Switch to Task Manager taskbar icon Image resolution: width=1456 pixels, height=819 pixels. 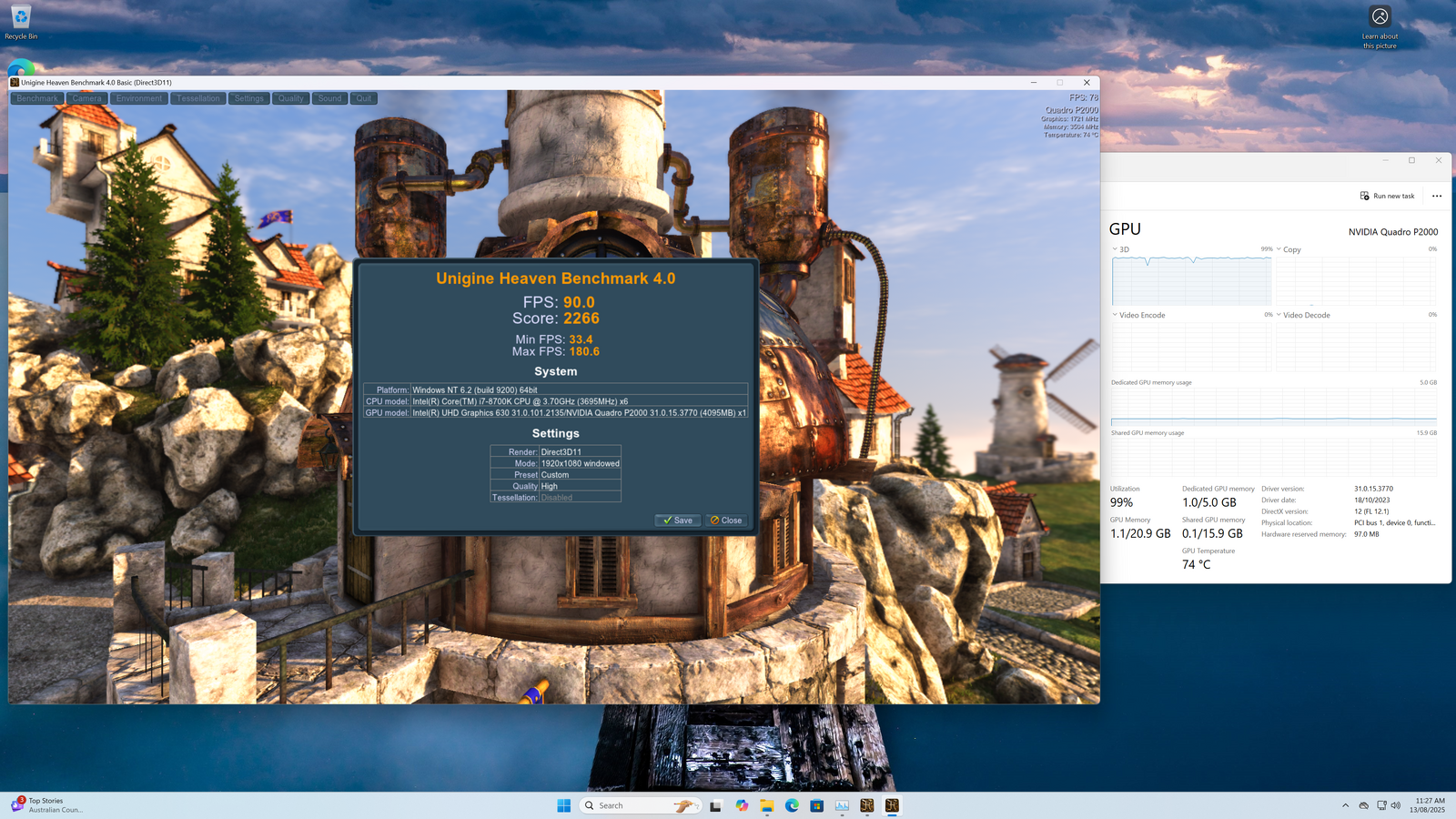click(x=842, y=805)
